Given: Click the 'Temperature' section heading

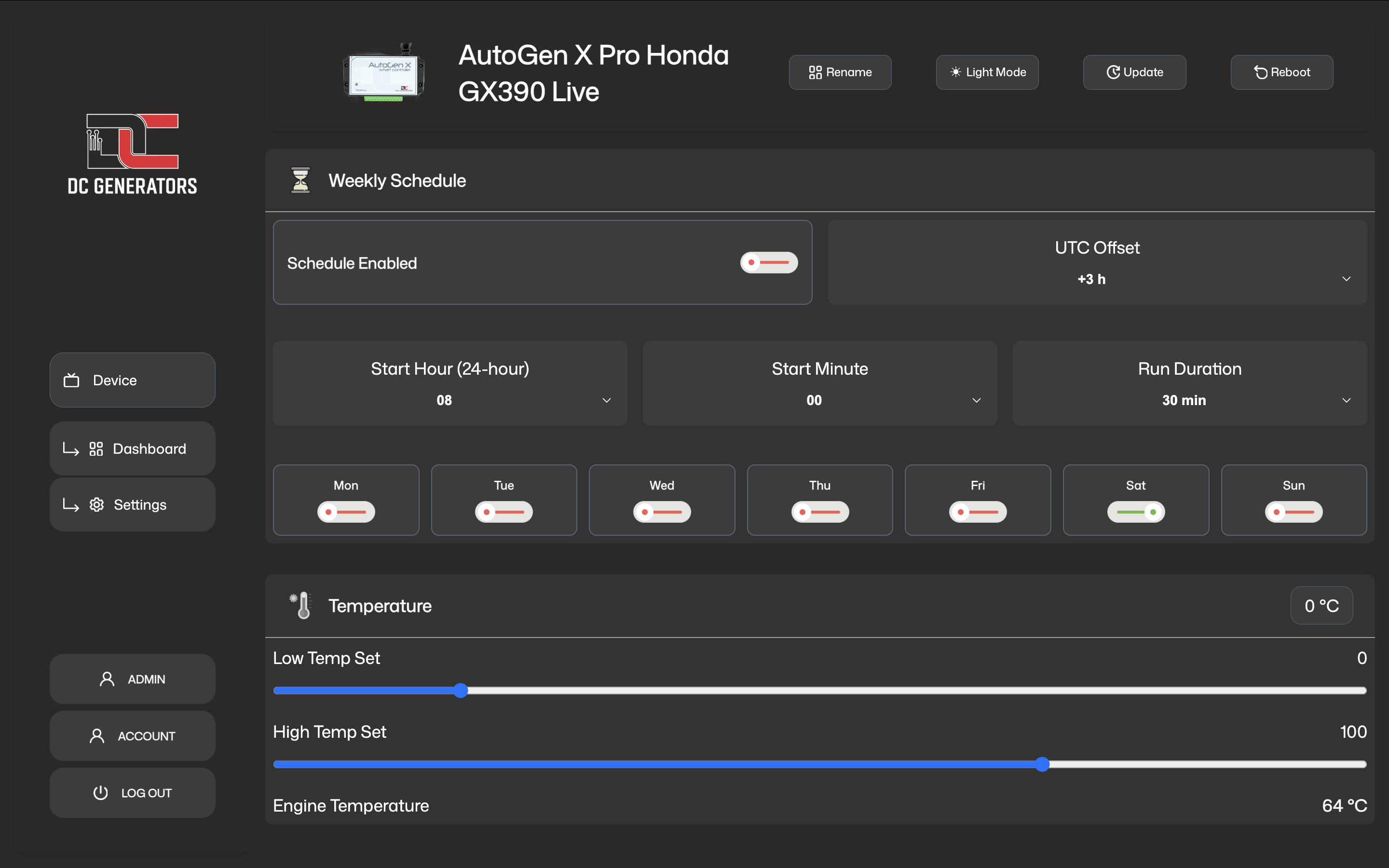Looking at the screenshot, I should click(x=380, y=606).
